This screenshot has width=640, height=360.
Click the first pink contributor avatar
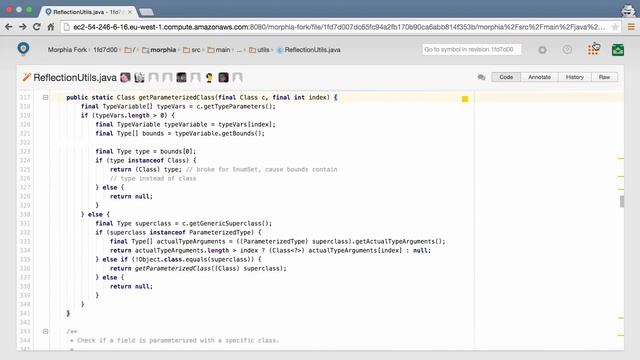[125, 77]
